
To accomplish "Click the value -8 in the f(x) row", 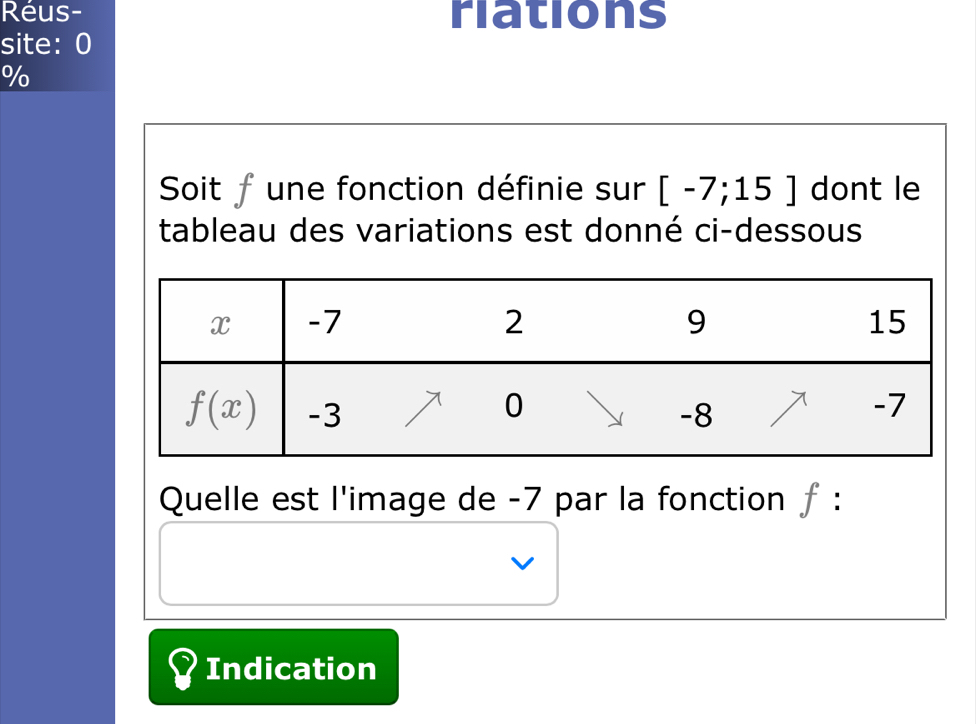I will [x=696, y=415].
